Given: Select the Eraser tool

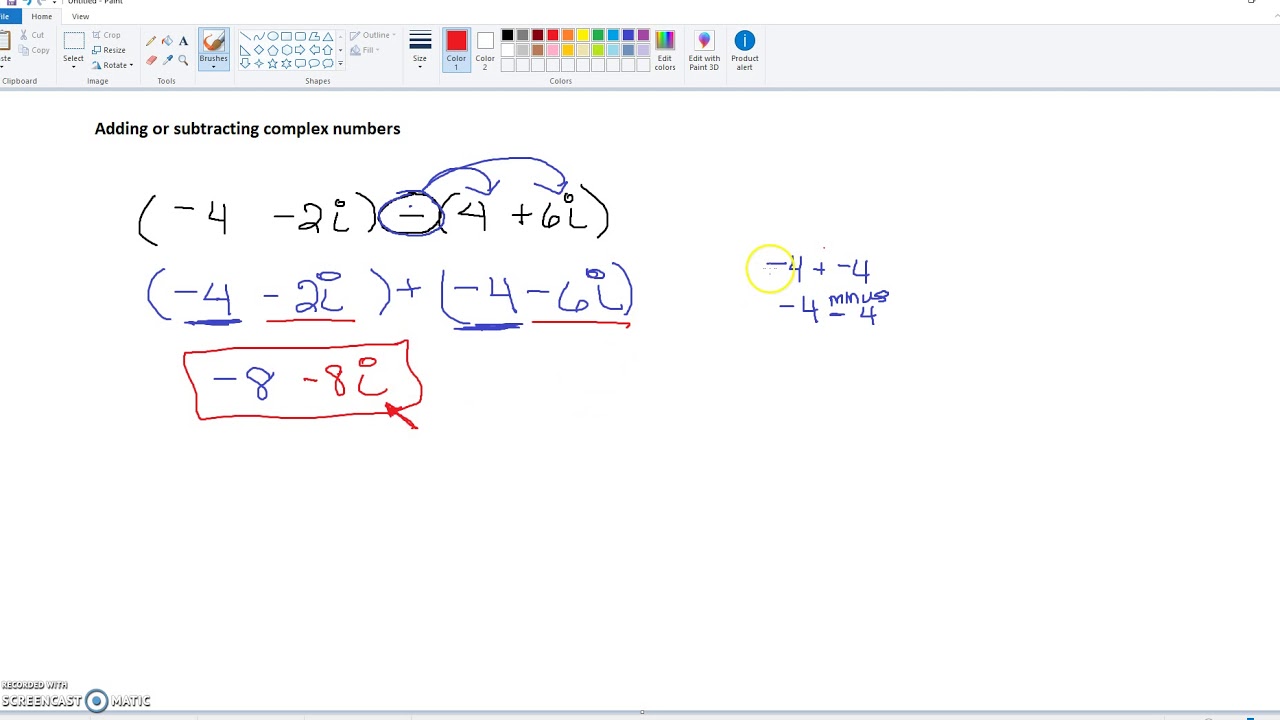Looking at the screenshot, I should coord(151,60).
